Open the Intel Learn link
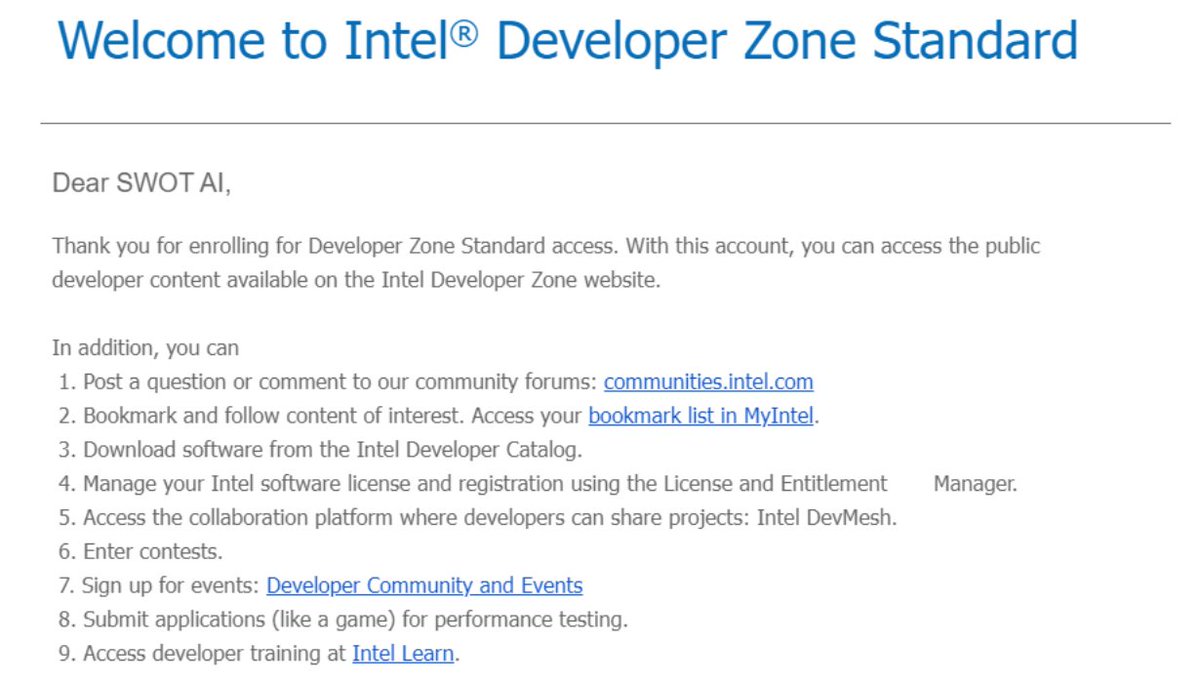 [x=403, y=654]
